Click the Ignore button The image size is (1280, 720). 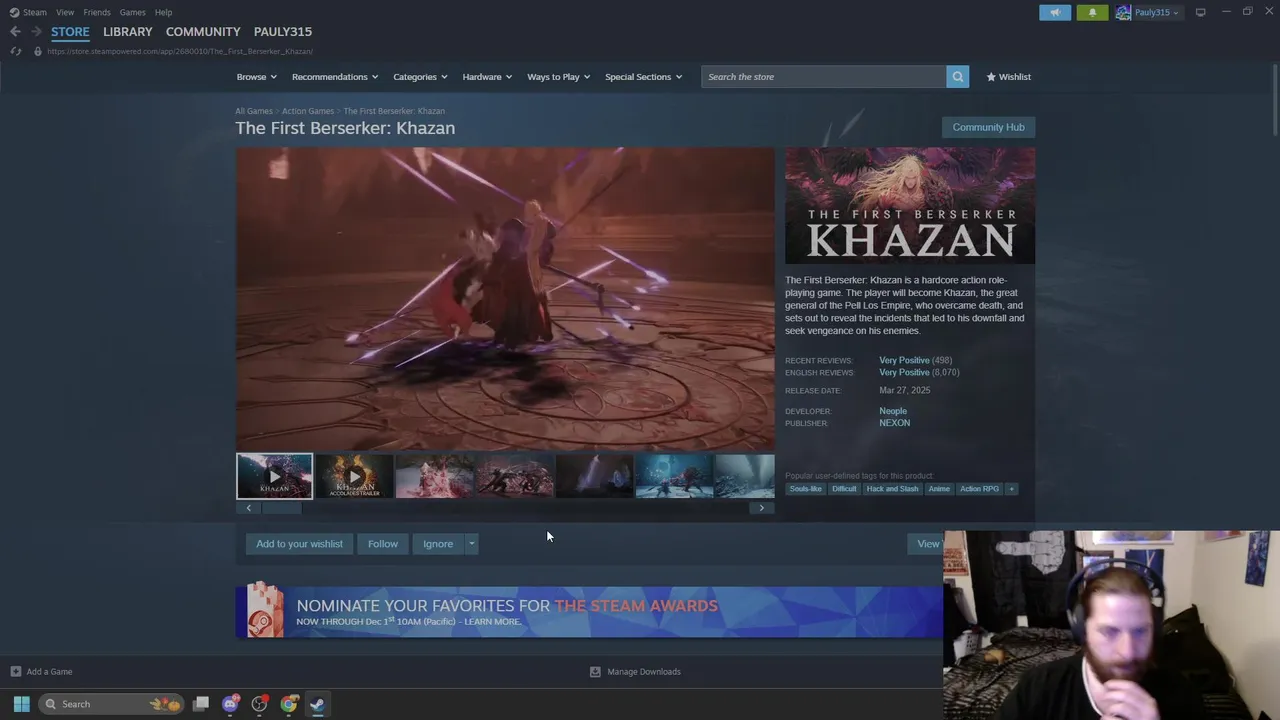click(x=438, y=544)
